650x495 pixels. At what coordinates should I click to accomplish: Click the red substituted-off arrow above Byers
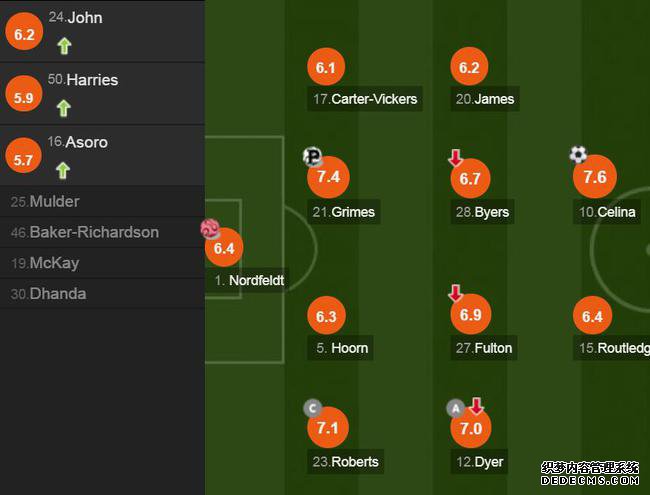pos(456,158)
